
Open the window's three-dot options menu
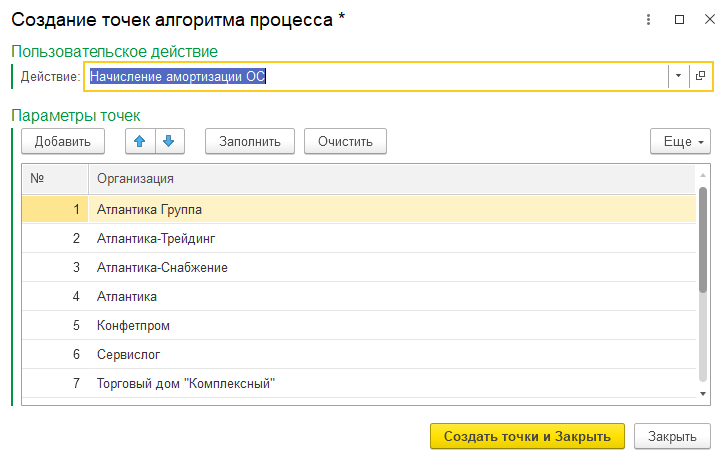click(x=650, y=19)
